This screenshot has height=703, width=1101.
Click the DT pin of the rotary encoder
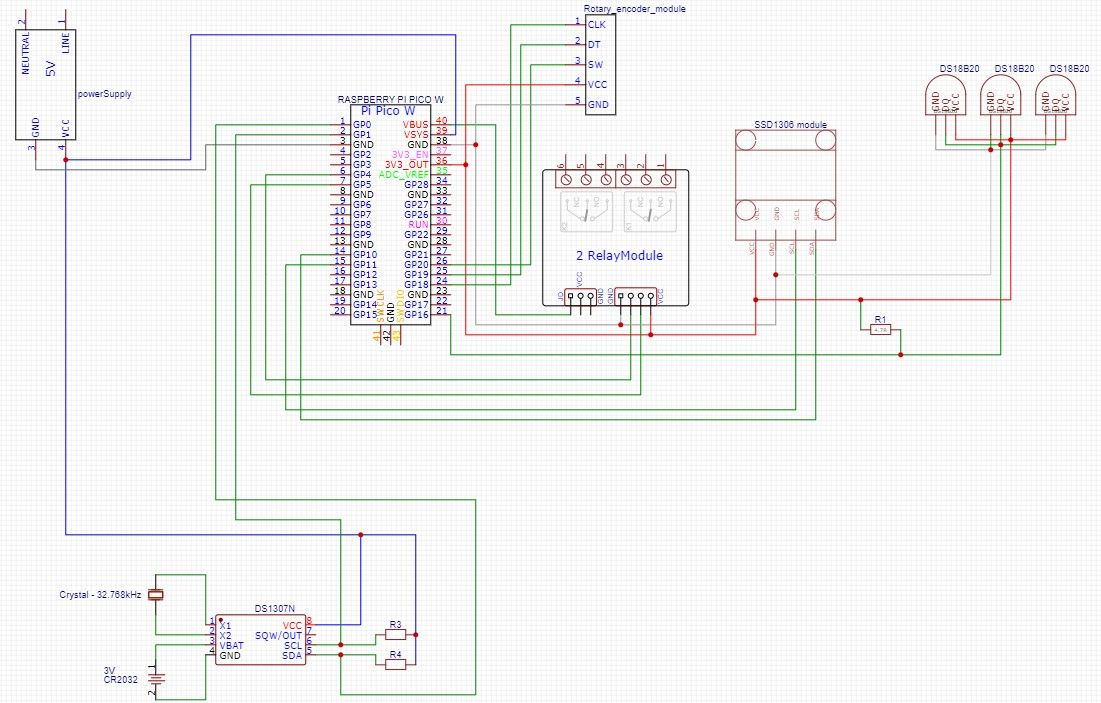coord(594,44)
